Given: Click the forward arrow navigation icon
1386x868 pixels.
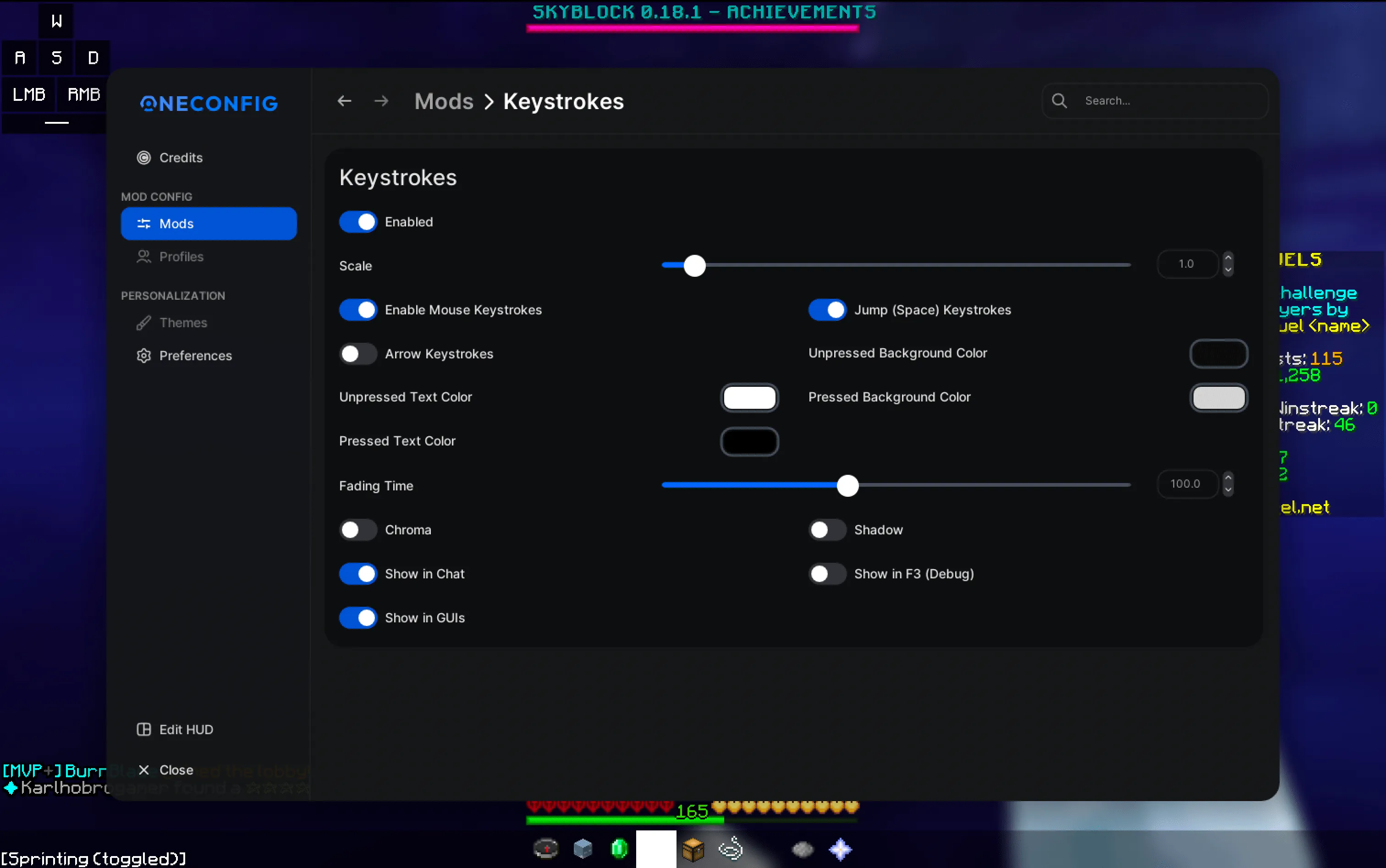Looking at the screenshot, I should click(381, 101).
